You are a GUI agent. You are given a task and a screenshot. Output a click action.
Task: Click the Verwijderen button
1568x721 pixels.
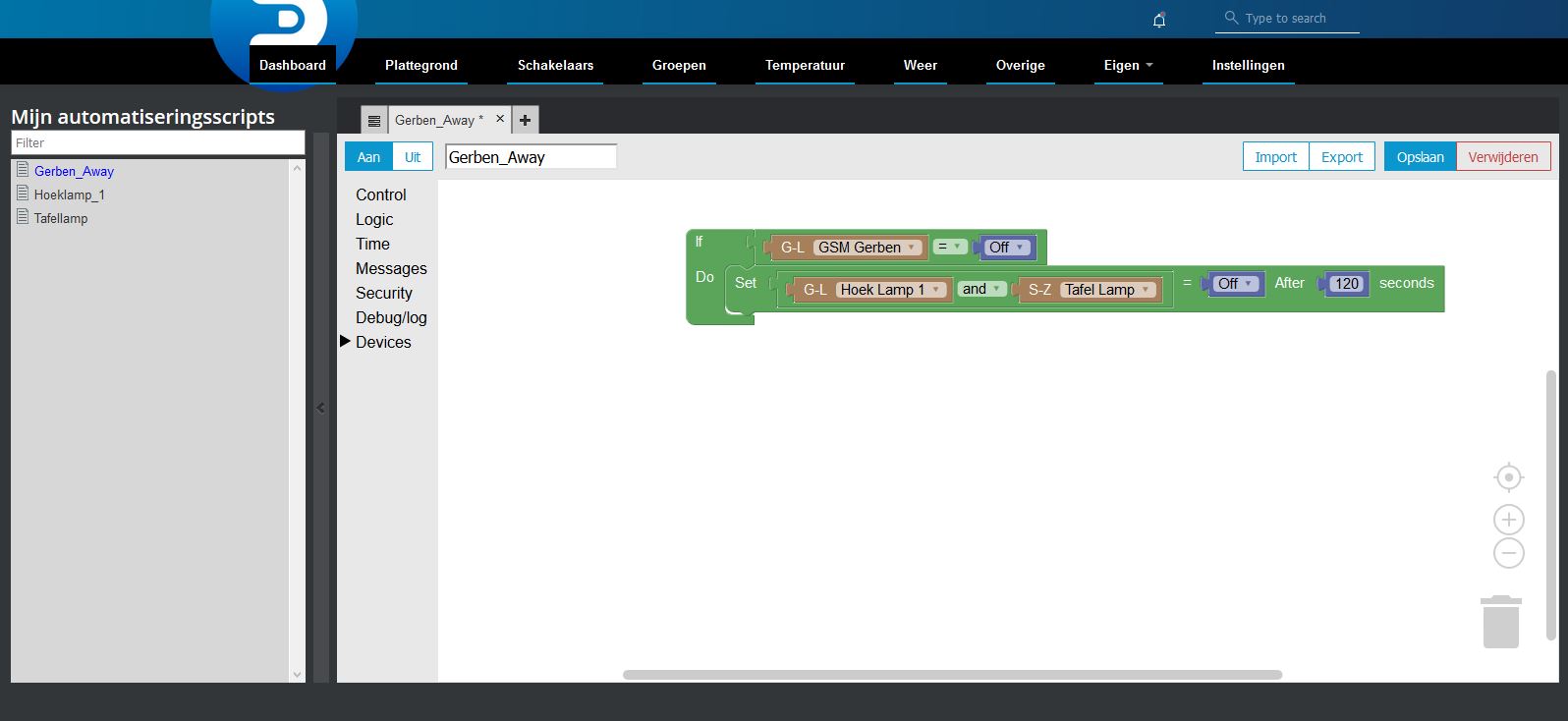1502,157
